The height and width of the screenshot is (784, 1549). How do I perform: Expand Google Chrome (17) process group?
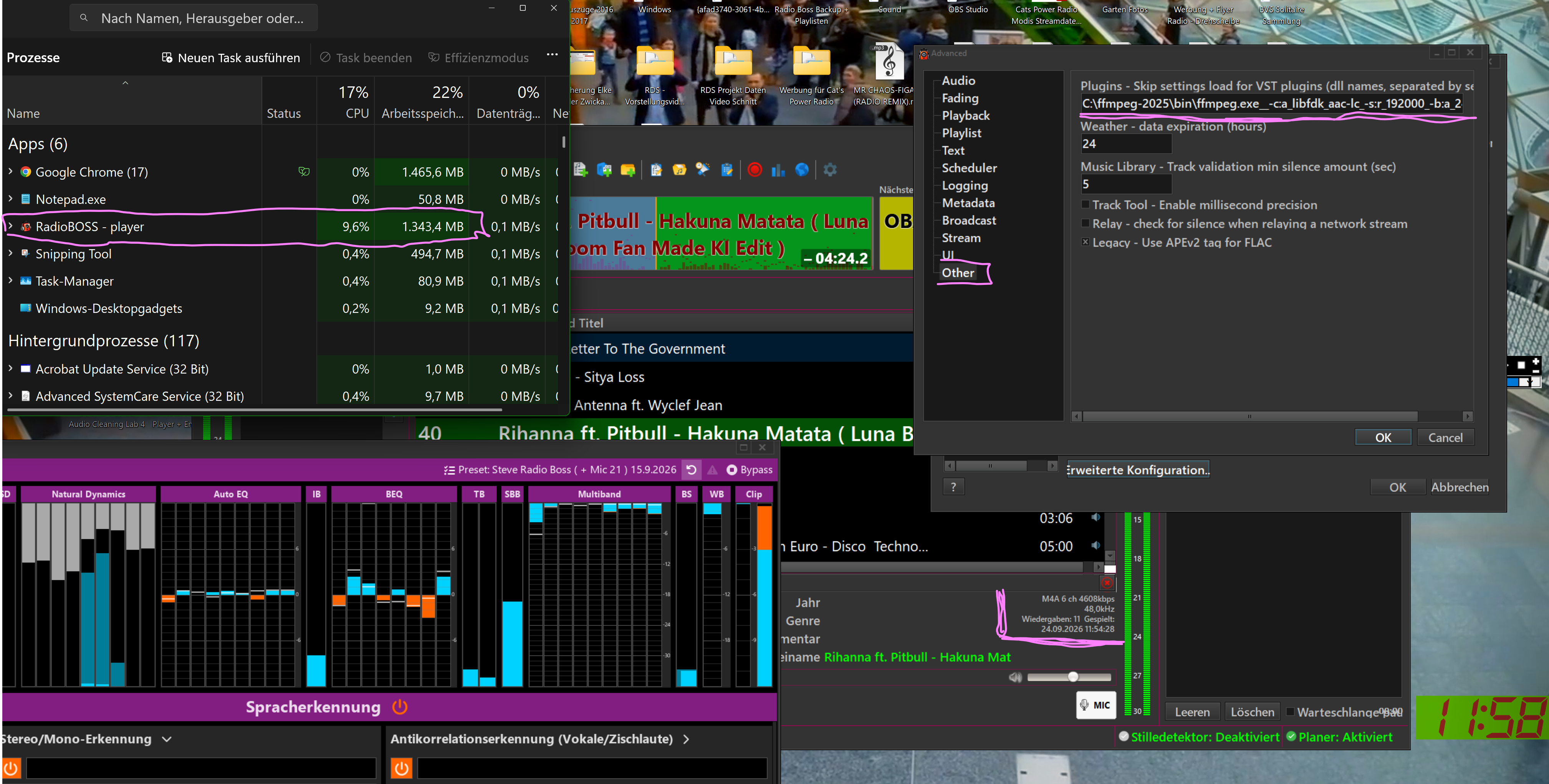click(10, 171)
